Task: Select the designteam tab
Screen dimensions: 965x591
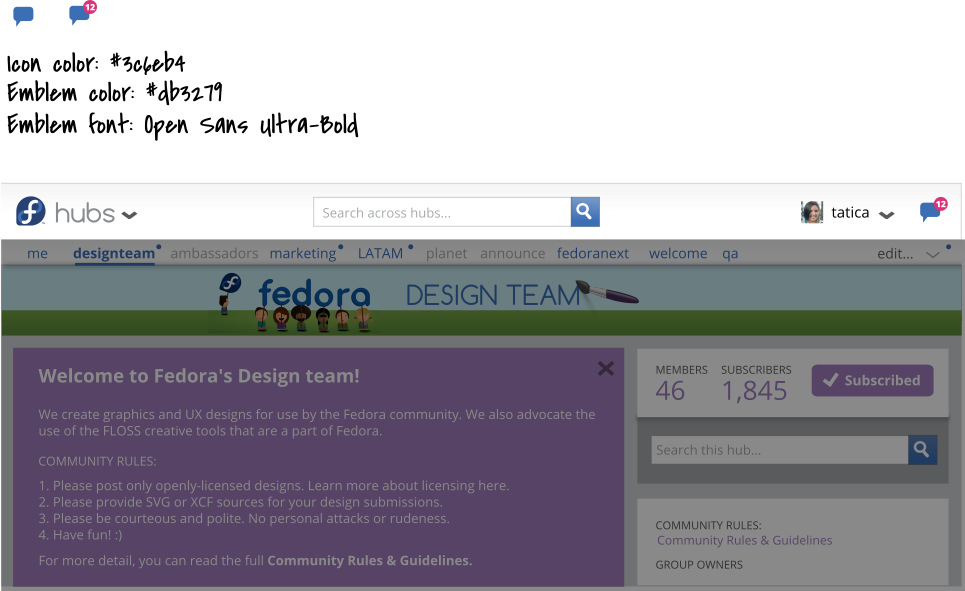Action: 114,253
